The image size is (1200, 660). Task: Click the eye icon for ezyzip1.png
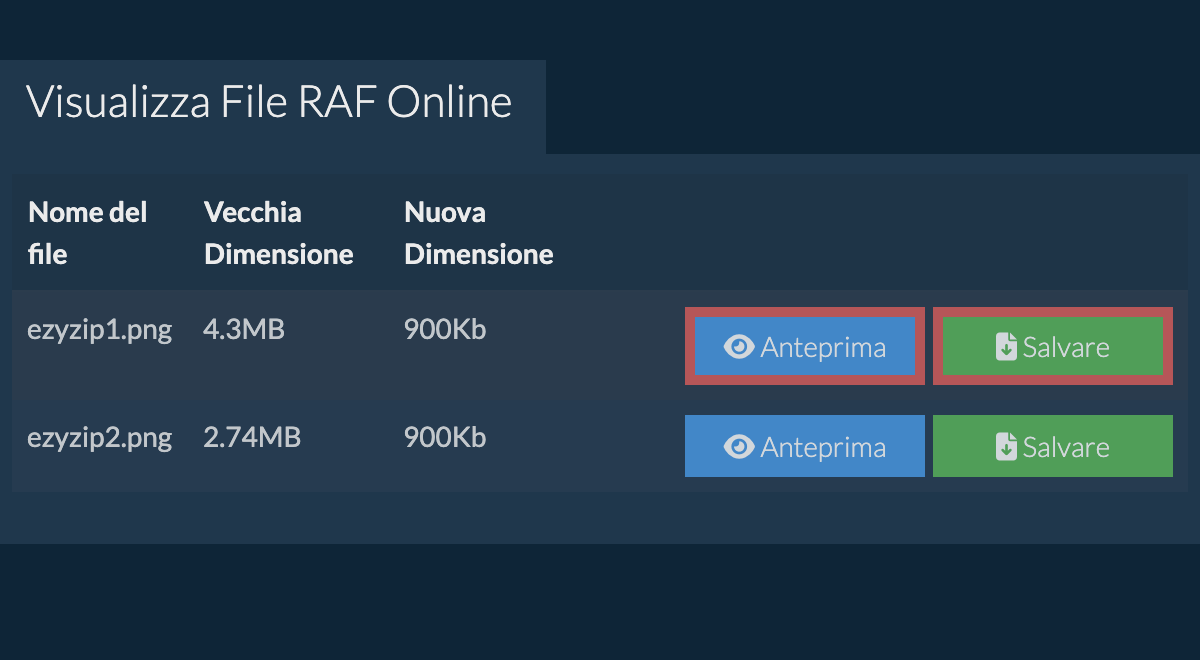click(738, 347)
